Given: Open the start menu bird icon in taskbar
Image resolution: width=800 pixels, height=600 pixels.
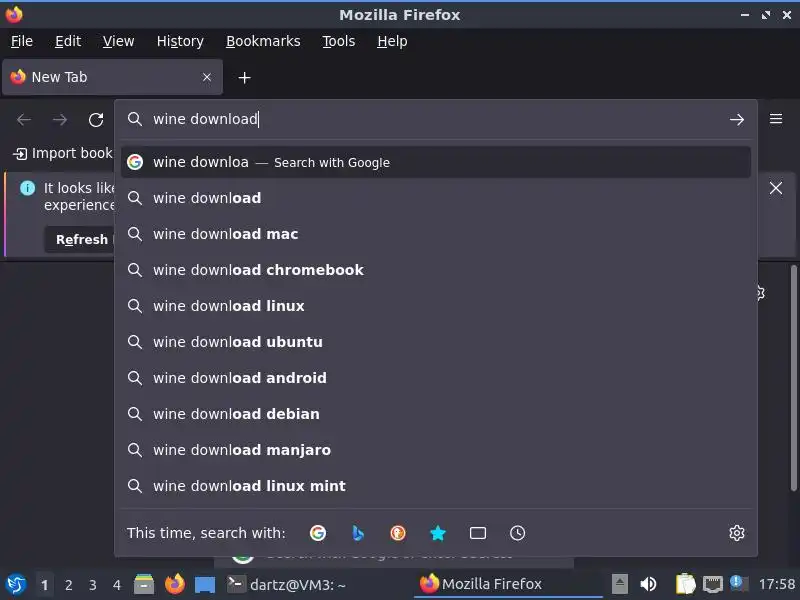Looking at the screenshot, I should (15, 584).
